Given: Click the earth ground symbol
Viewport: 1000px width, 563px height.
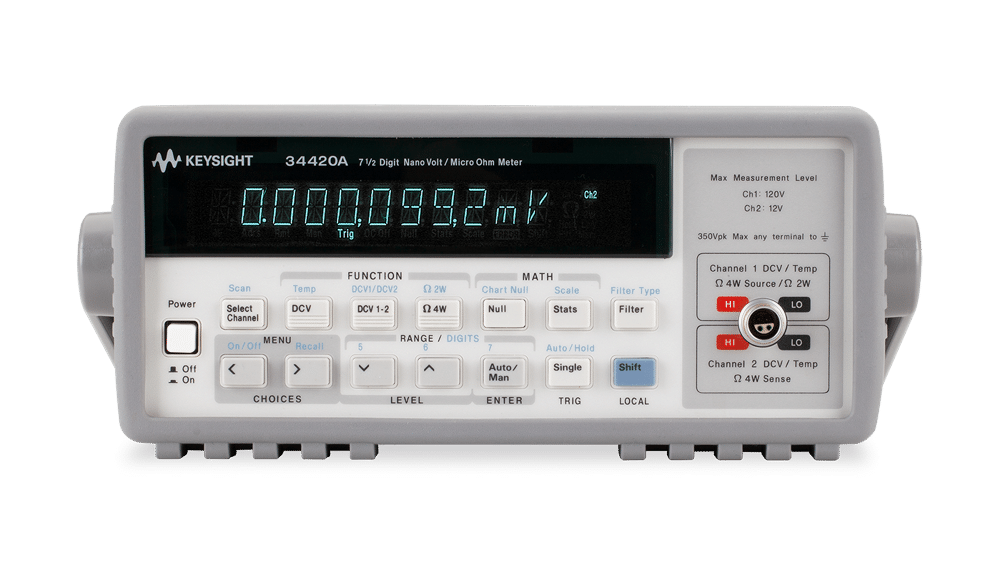Looking at the screenshot, I should [x=825, y=237].
